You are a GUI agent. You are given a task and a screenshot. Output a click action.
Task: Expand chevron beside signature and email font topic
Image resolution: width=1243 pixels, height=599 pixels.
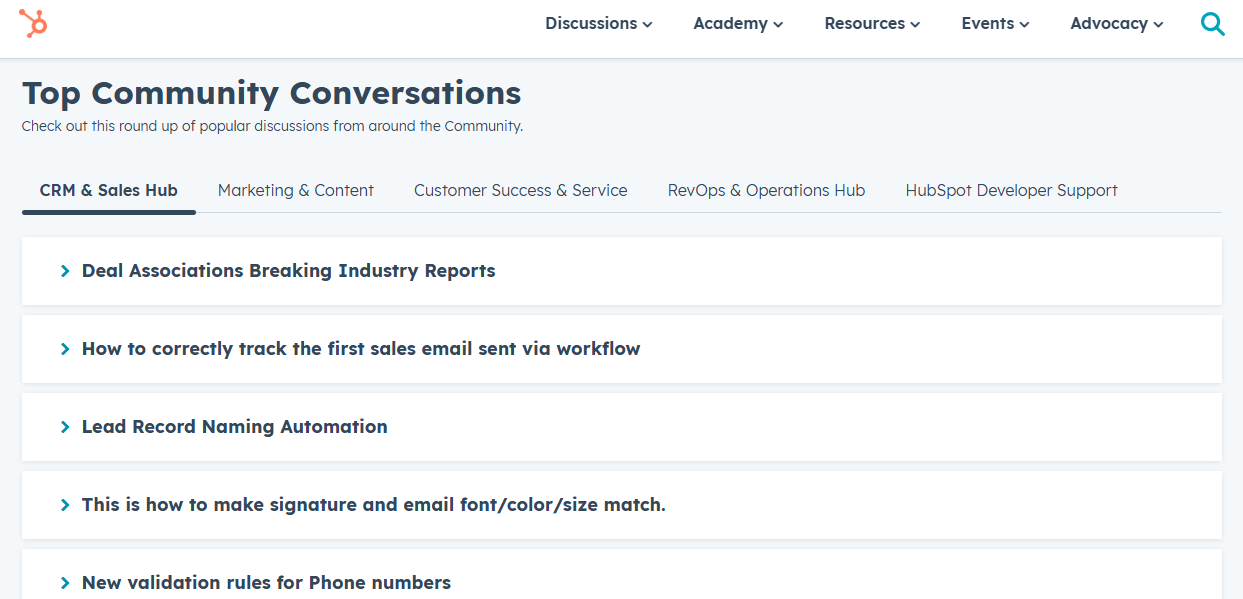point(65,505)
